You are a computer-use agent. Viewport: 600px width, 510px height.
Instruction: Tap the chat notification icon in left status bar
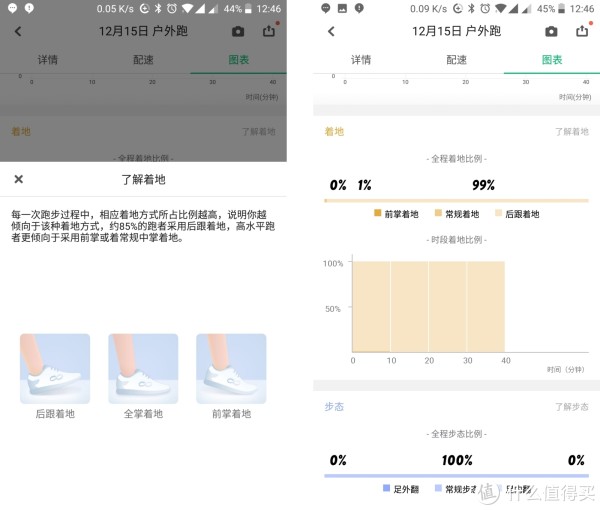12,8
